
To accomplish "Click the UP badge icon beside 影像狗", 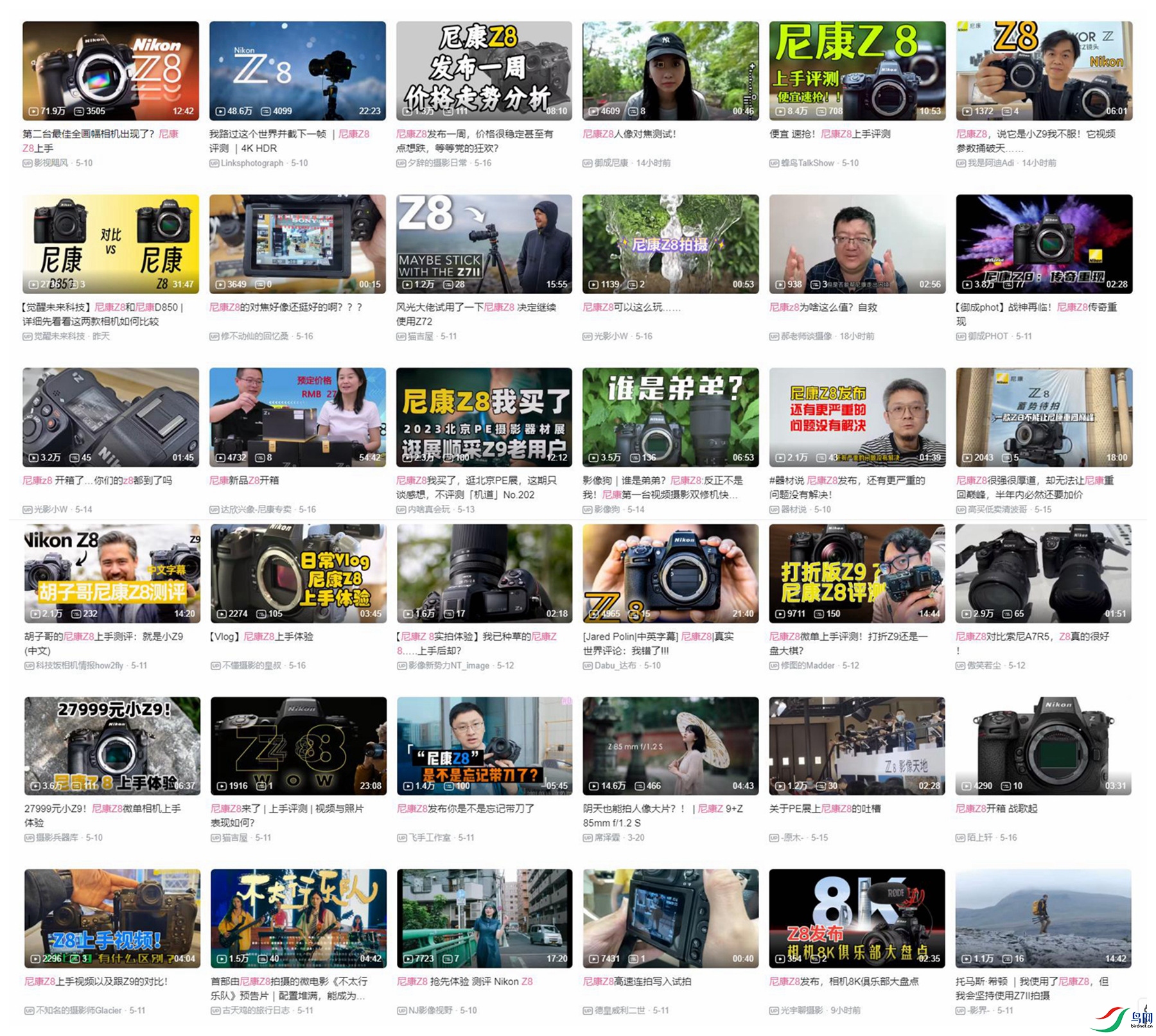I will tap(587, 509).
